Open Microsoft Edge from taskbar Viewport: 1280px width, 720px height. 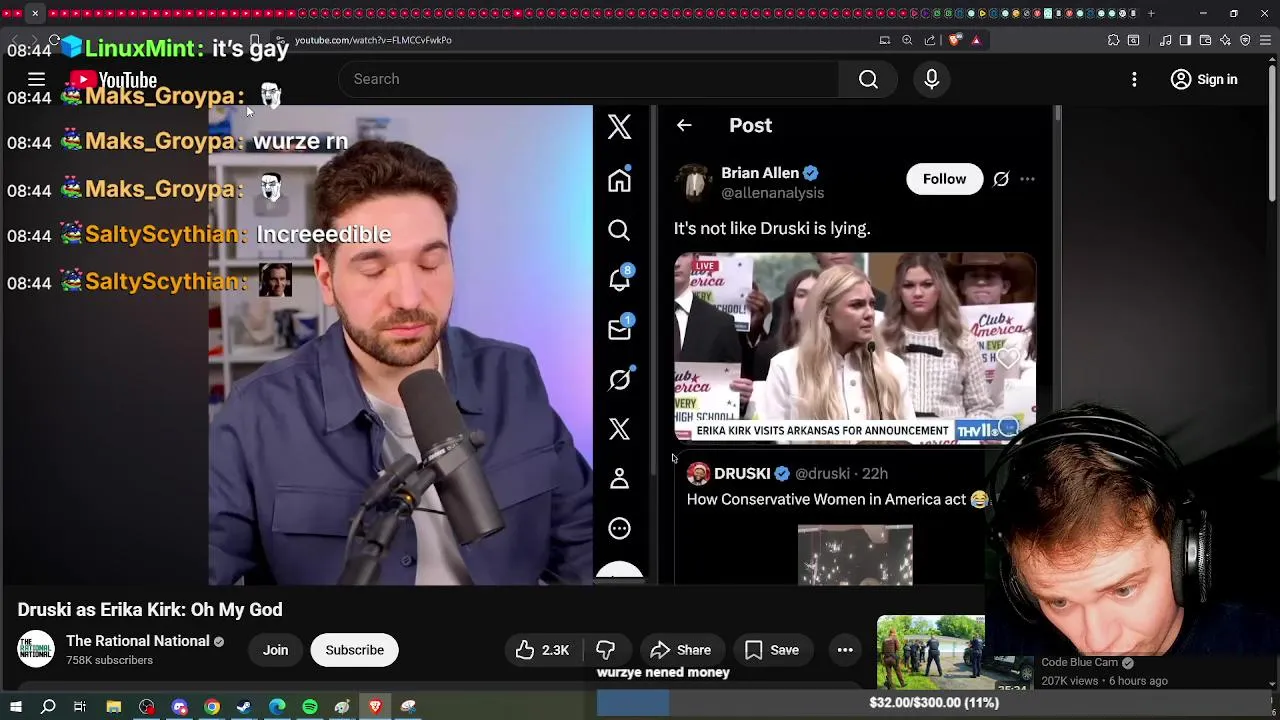pos(277,707)
